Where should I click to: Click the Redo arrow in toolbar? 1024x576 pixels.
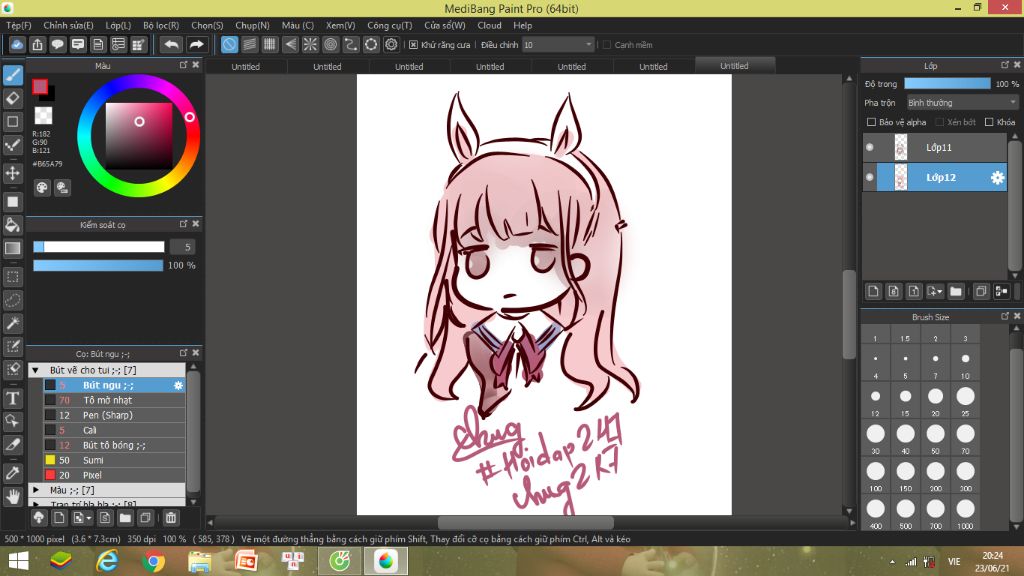click(x=196, y=44)
